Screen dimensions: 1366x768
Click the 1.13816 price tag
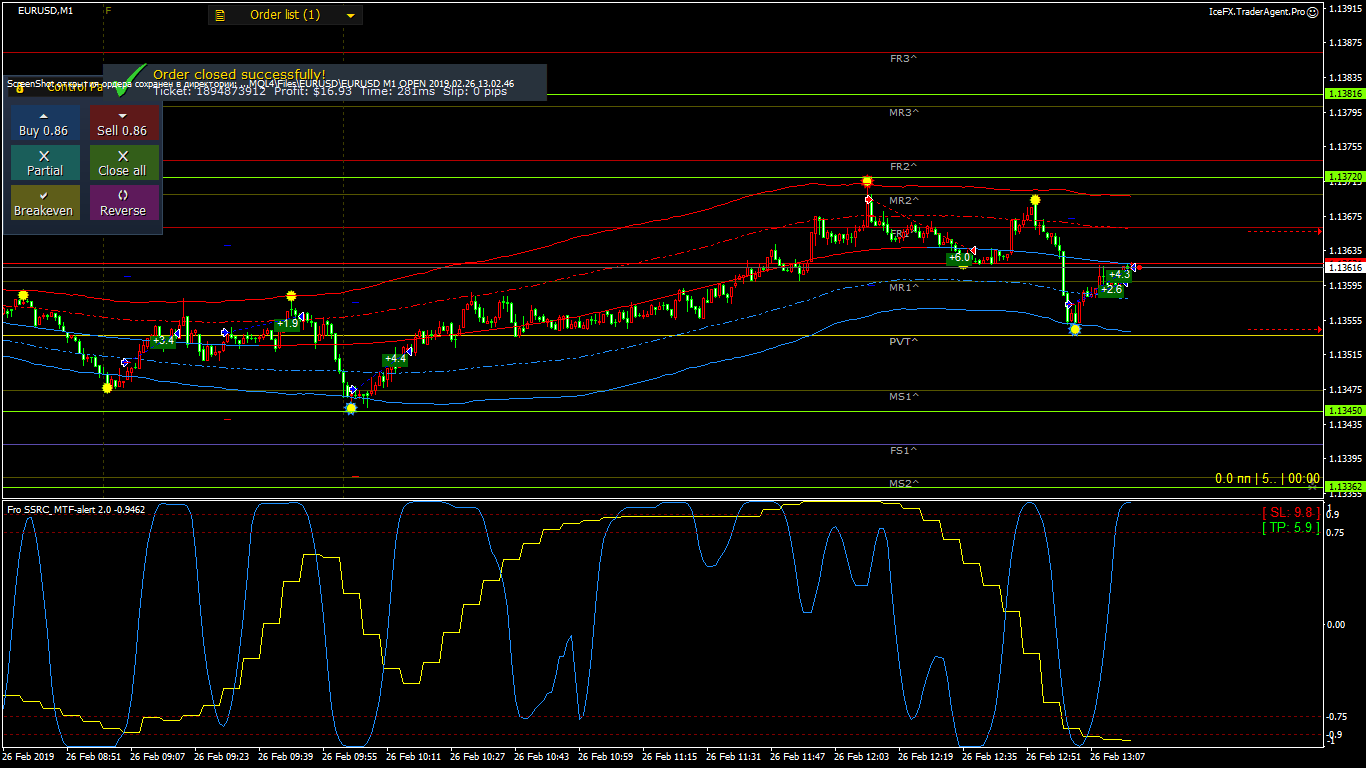[1344, 93]
